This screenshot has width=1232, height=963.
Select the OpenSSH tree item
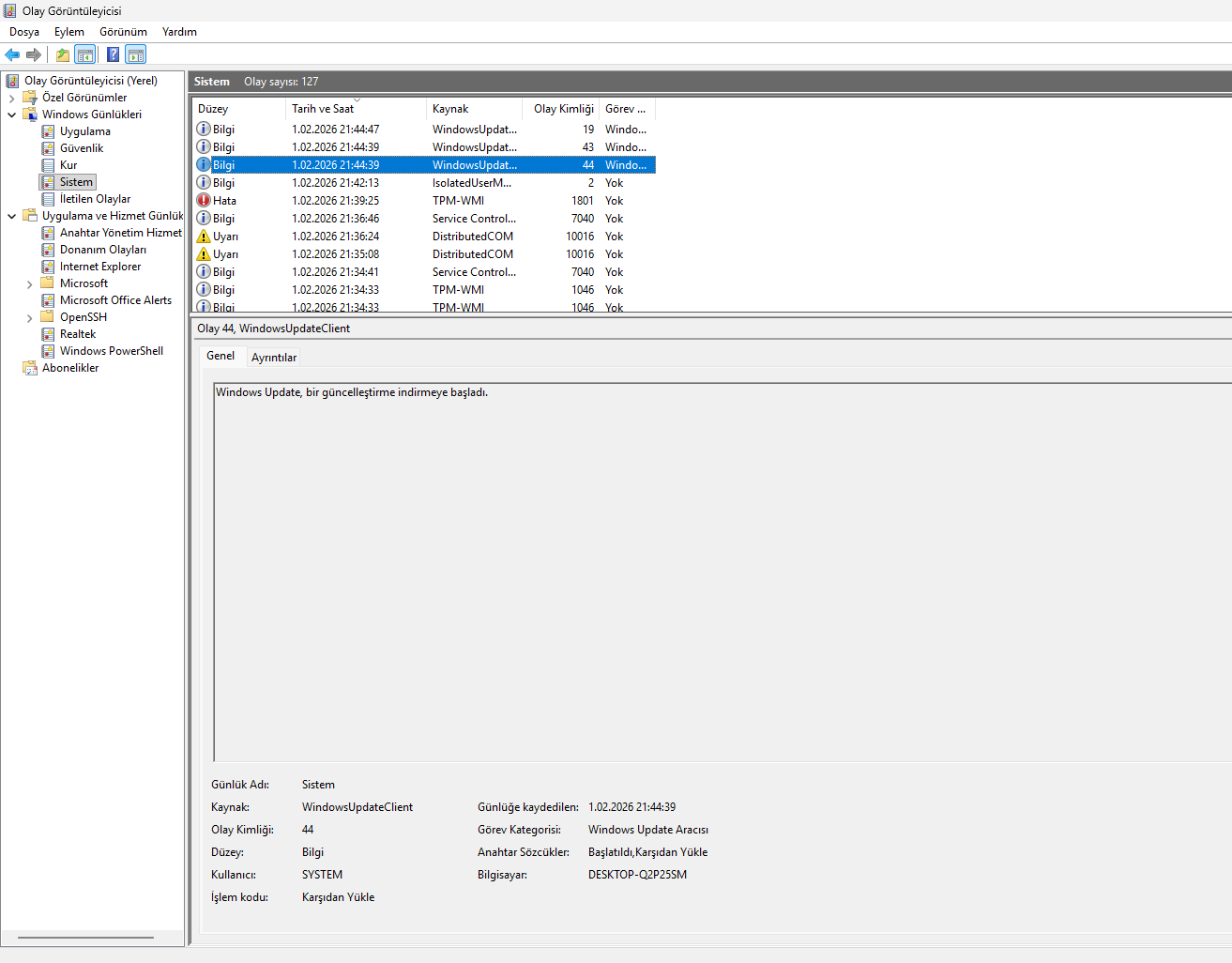coord(84,317)
